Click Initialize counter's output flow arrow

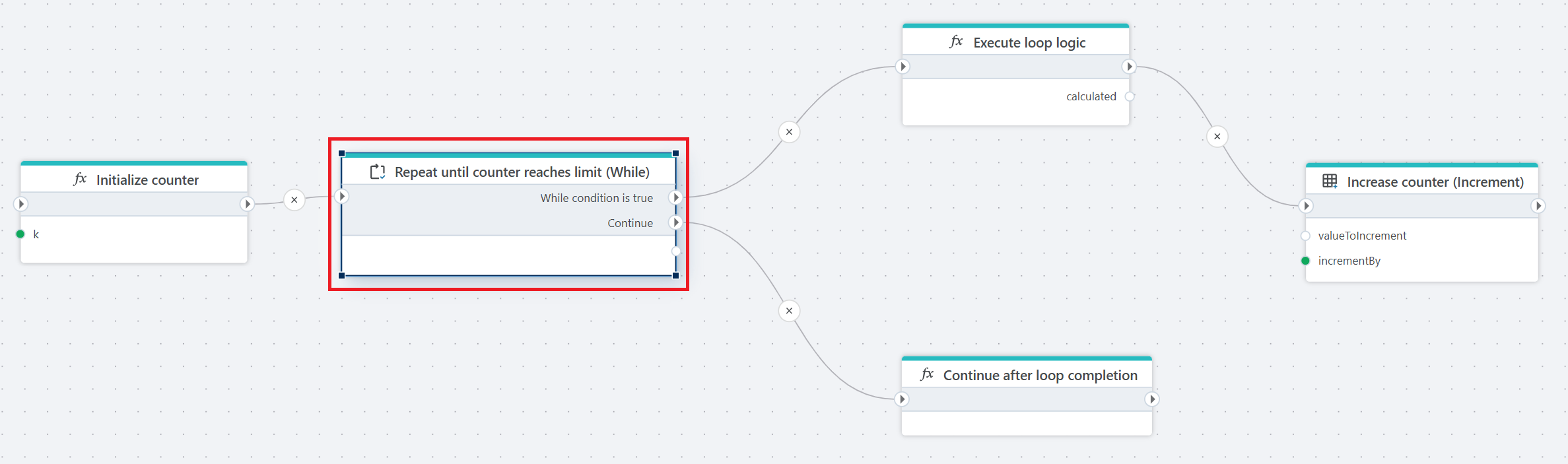click(248, 204)
